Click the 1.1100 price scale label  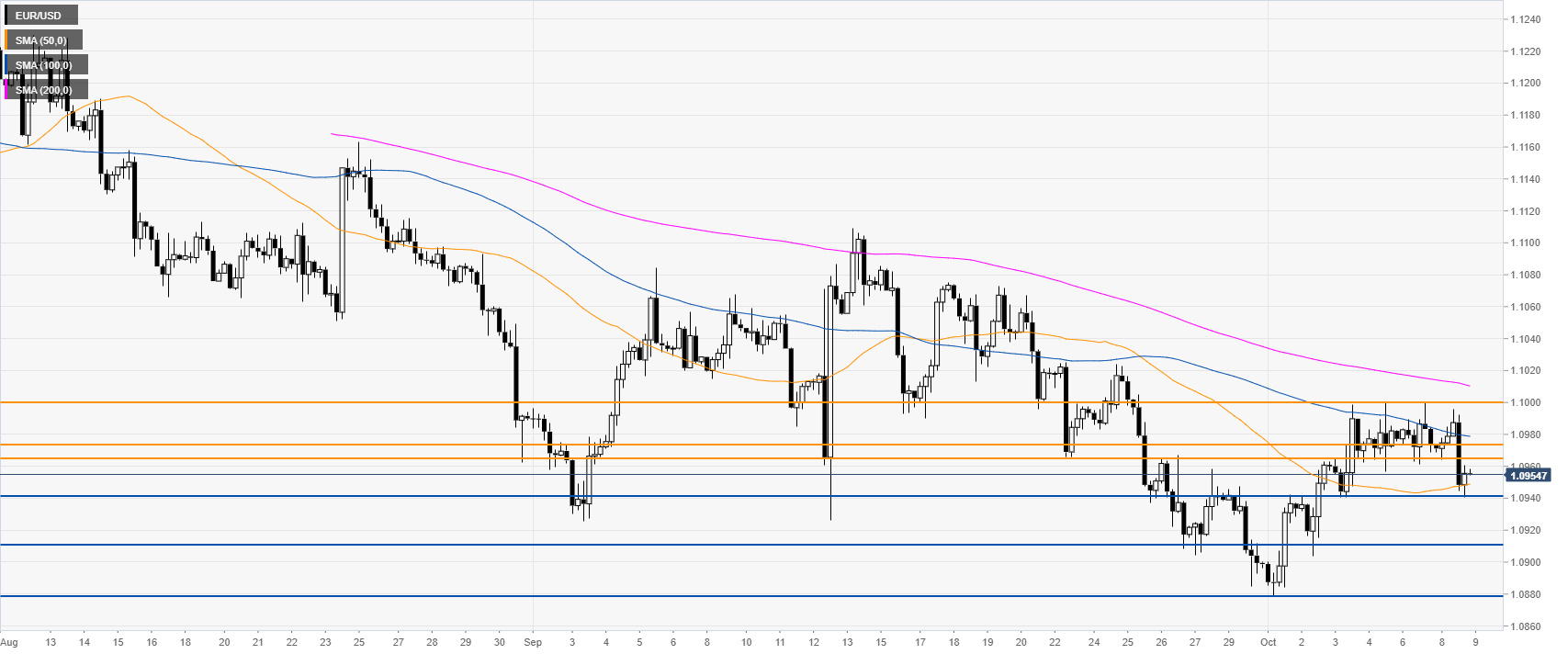(x=1525, y=243)
